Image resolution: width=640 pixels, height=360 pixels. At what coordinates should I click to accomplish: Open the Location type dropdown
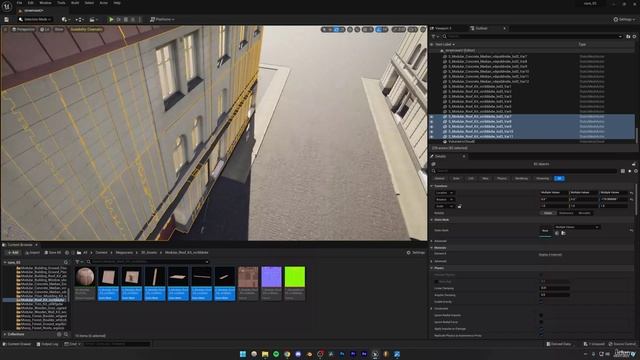pos(444,193)
